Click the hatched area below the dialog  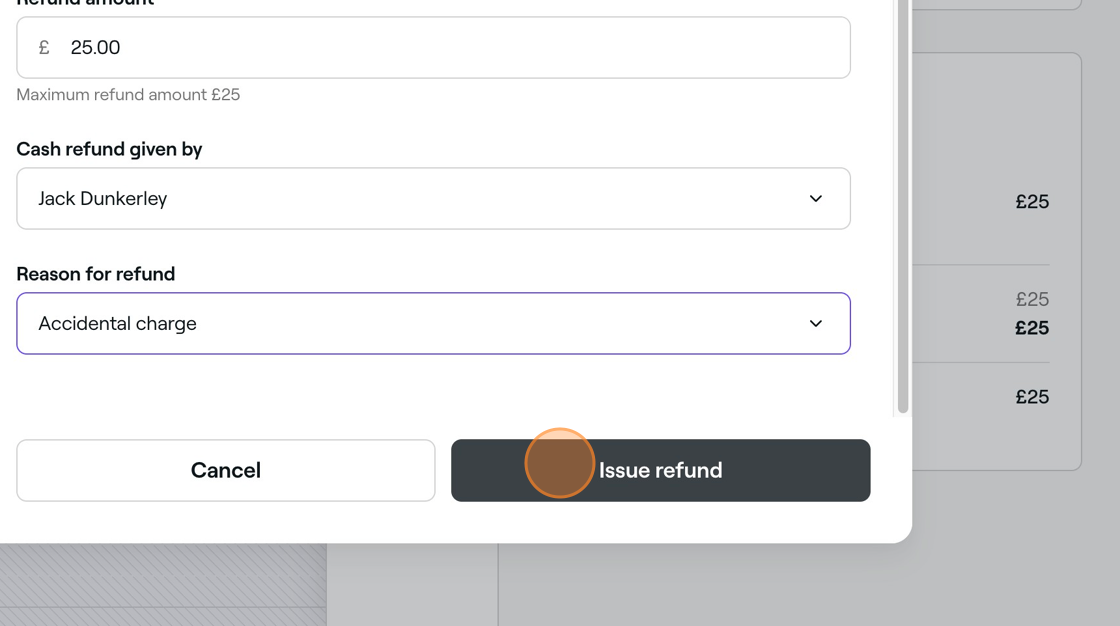point(163,585)
